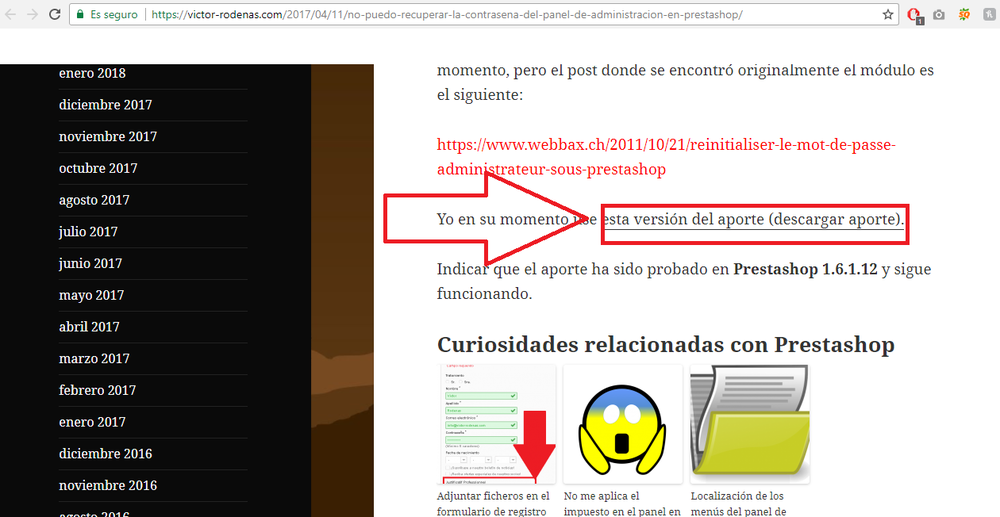Open the 'junio 2017' archive link
The width and height of the screenshot is (1000, 517).
tap(90, 263)
